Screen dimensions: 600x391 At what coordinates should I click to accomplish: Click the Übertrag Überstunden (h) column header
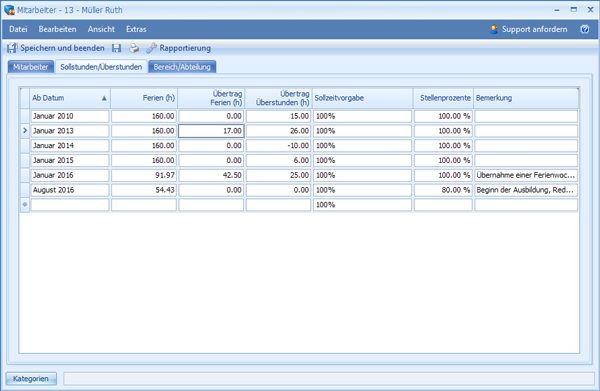click(279, 98)
